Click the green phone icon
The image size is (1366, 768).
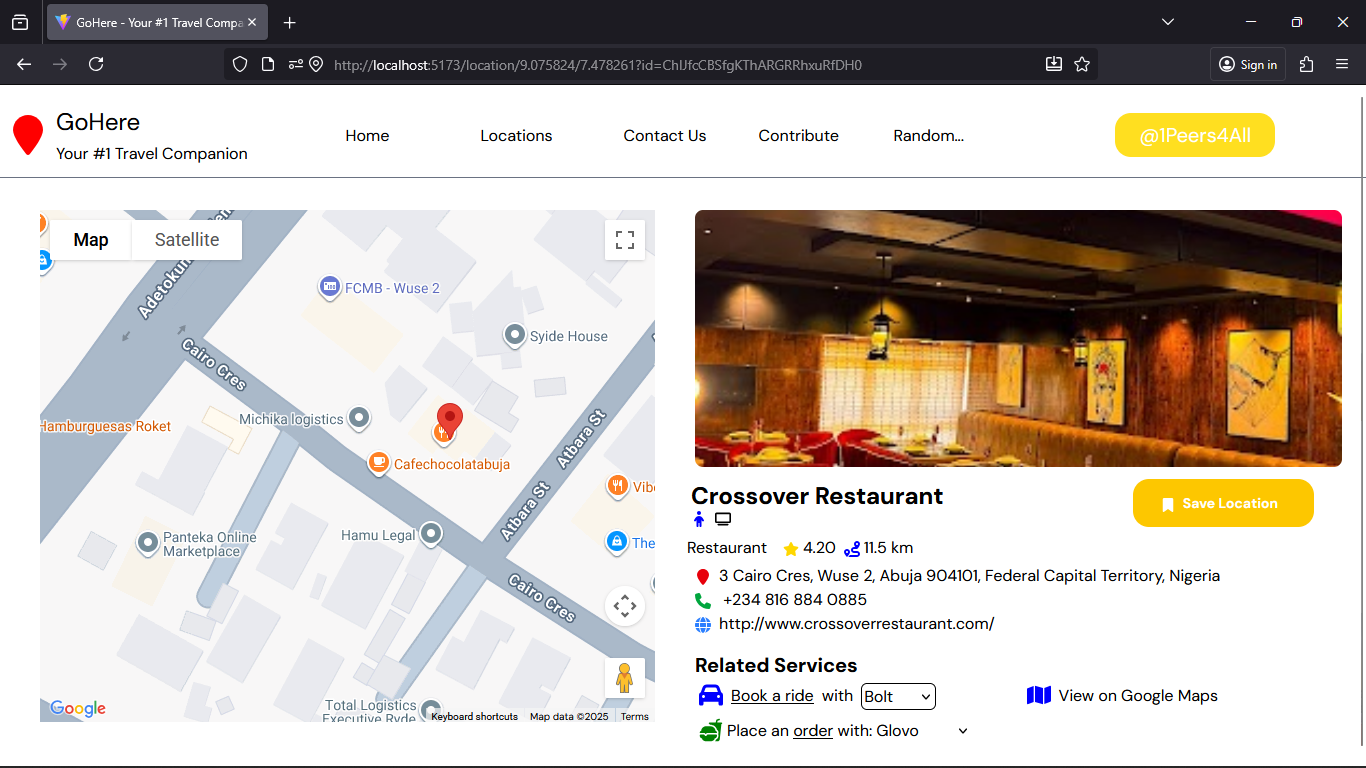(x=703, y=601)
